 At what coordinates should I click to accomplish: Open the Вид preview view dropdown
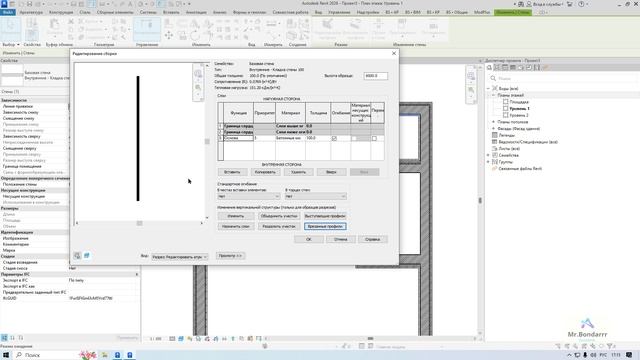(180, 257)
